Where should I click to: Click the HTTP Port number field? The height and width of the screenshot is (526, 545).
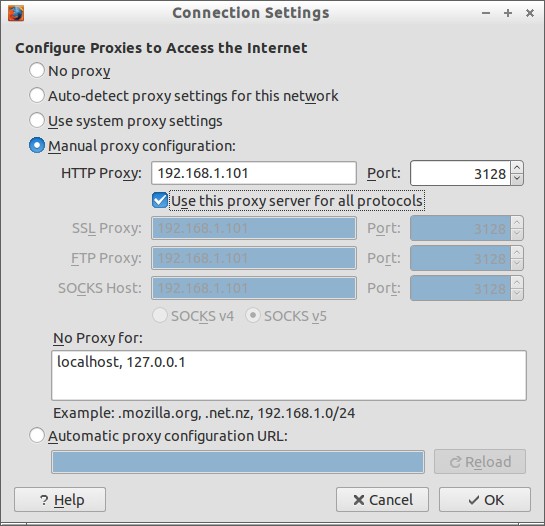(461, 173)
